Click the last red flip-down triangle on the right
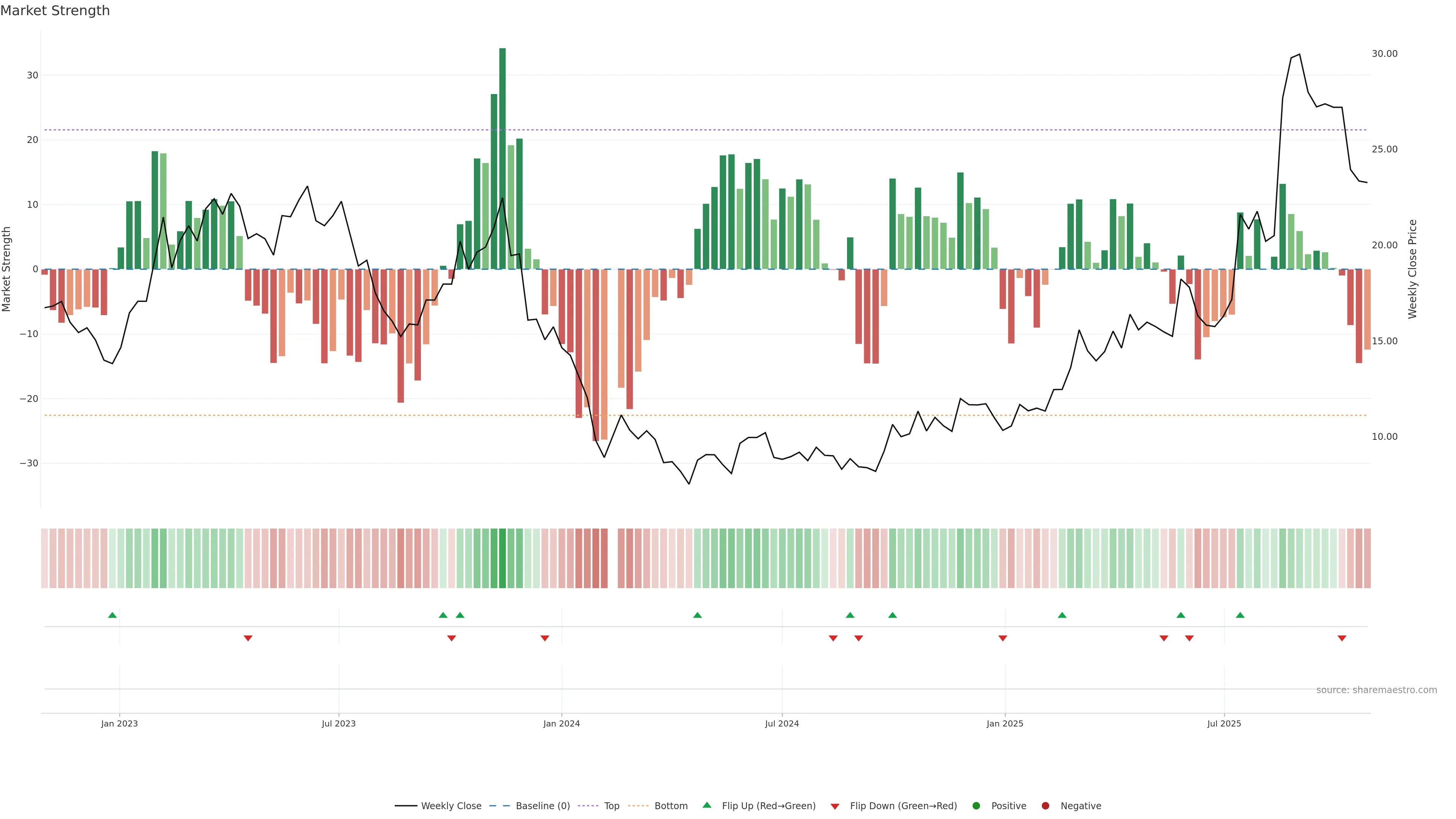The image size is (1456, 819). tap(1342, 638)
